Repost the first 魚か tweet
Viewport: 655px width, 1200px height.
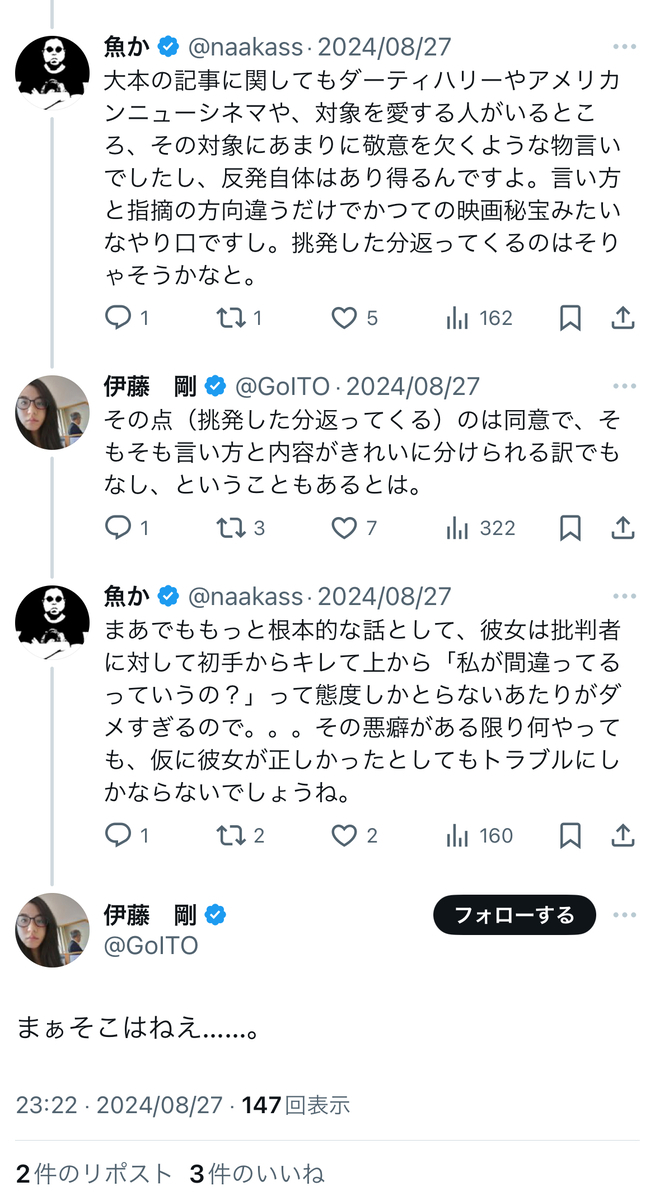231,318
